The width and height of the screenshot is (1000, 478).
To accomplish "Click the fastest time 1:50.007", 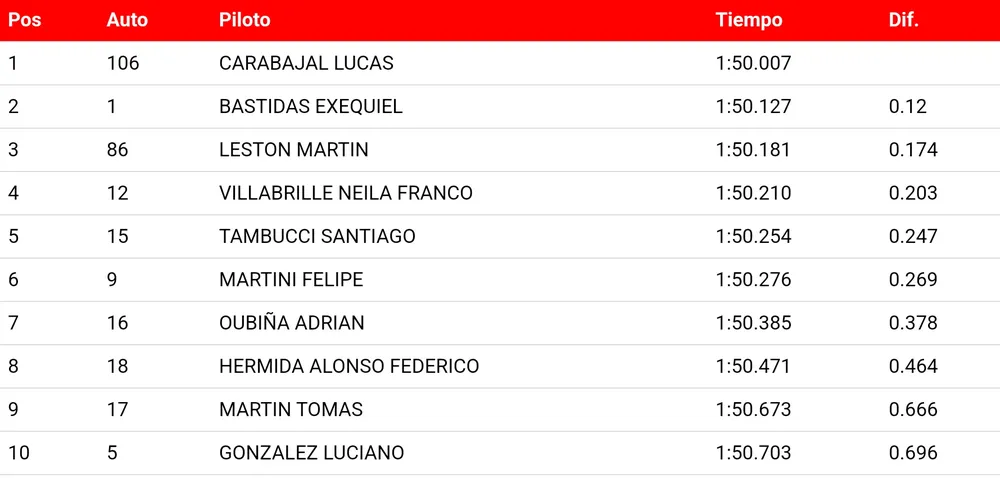I will pyautogui.click(x=754, y=63).
